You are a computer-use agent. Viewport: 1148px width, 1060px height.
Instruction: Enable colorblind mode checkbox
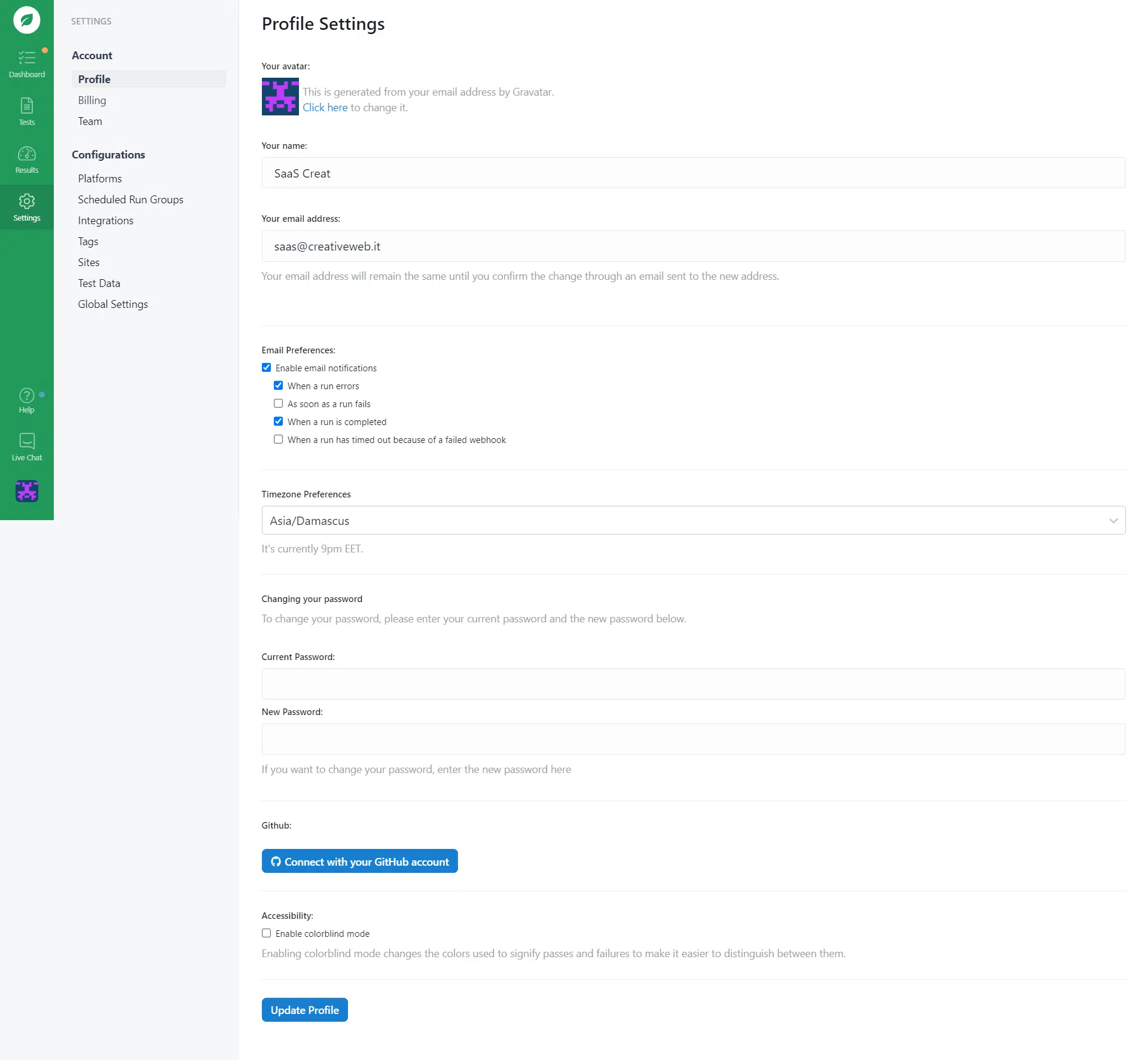(x=267, y=933)
